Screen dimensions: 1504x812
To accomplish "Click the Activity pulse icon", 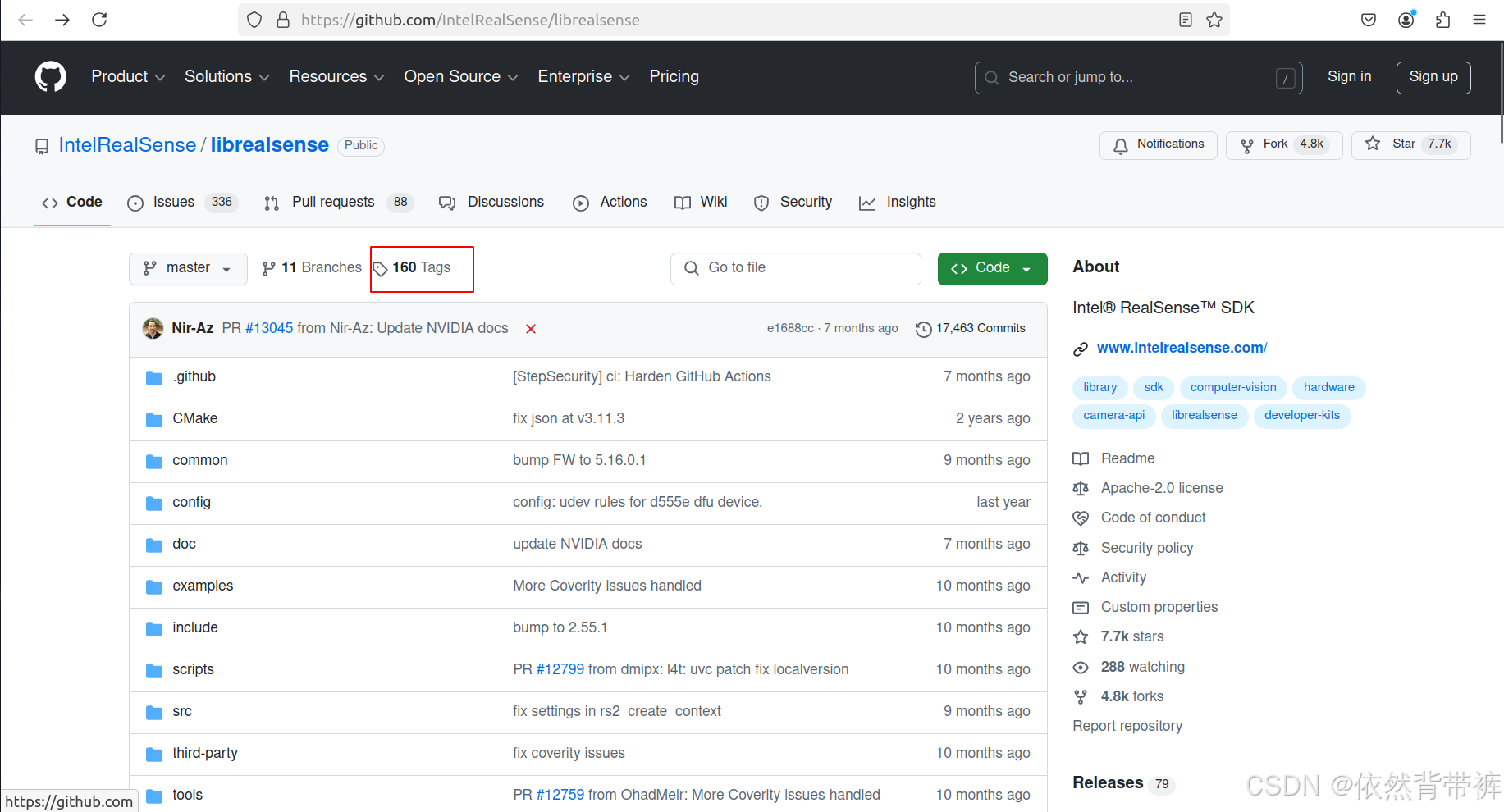I will pos(1081,577).
